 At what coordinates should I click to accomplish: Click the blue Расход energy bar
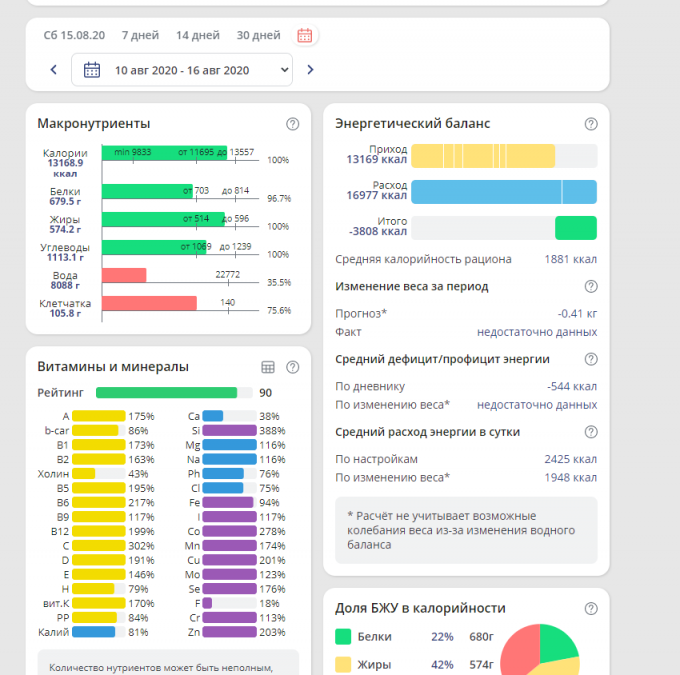[x=503, y=192]
